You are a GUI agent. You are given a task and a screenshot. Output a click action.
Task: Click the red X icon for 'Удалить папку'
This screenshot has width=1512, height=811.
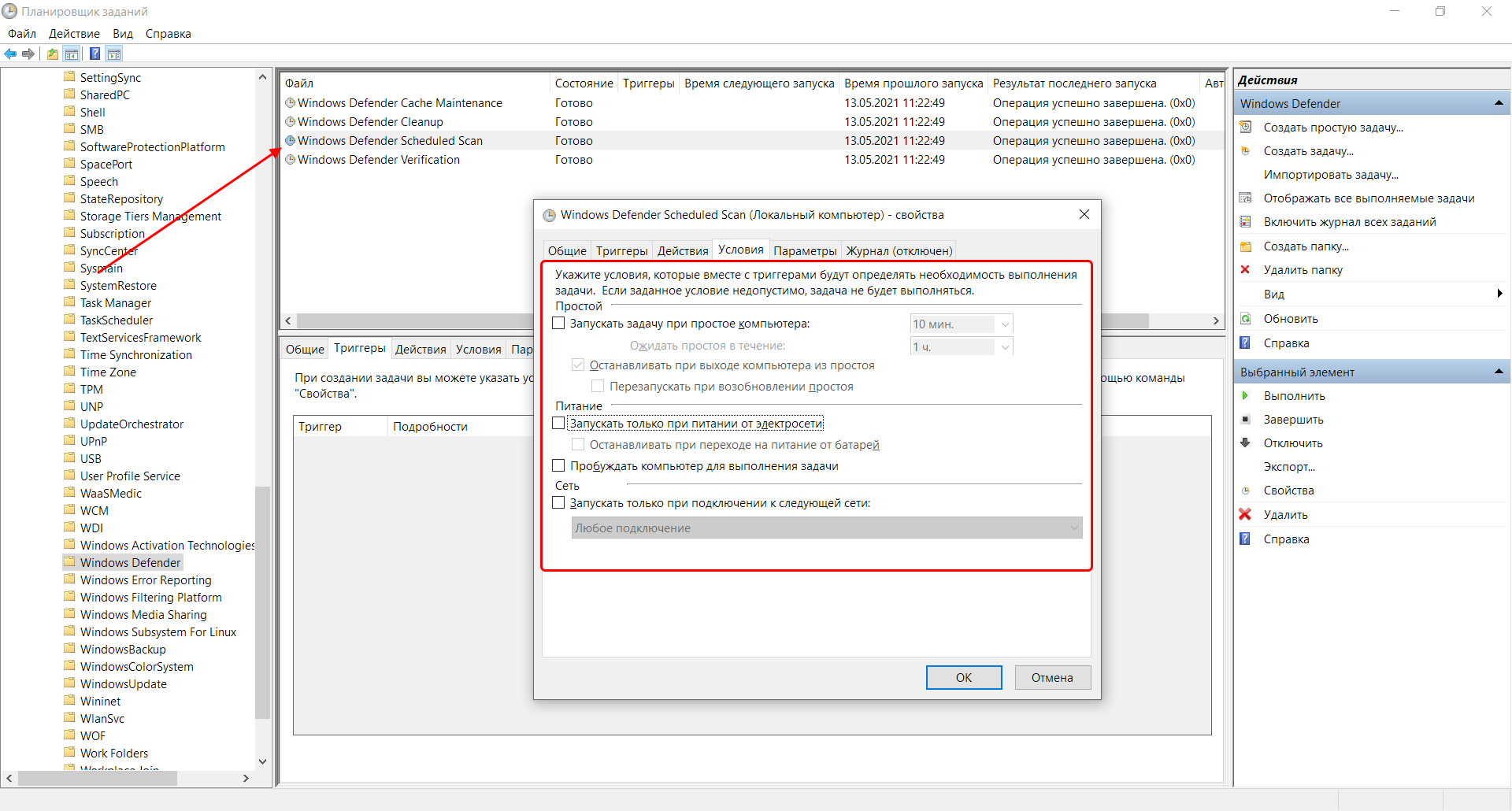click(x=1245, y=269)
